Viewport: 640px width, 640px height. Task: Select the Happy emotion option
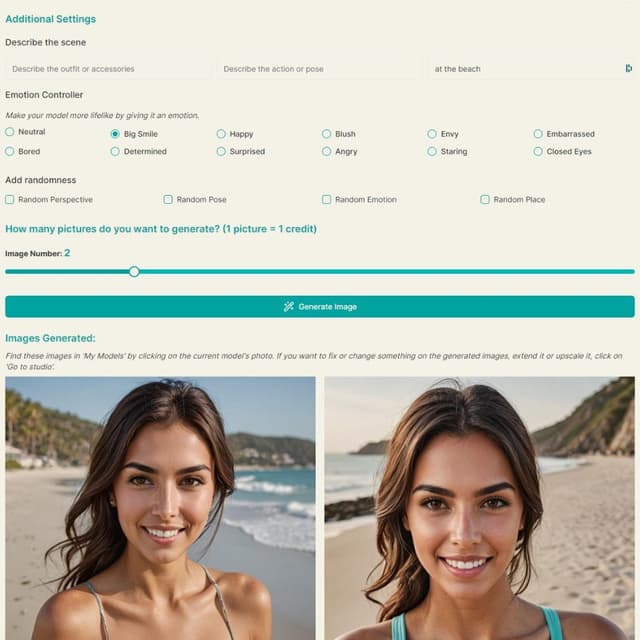(x=221, y=134)
